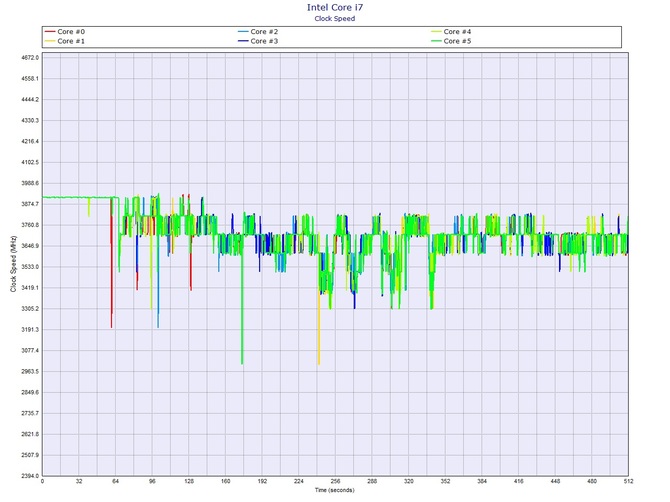Click the Clock Speed subtitle
Screen dimensions: 670x502
tap(335, 18)
